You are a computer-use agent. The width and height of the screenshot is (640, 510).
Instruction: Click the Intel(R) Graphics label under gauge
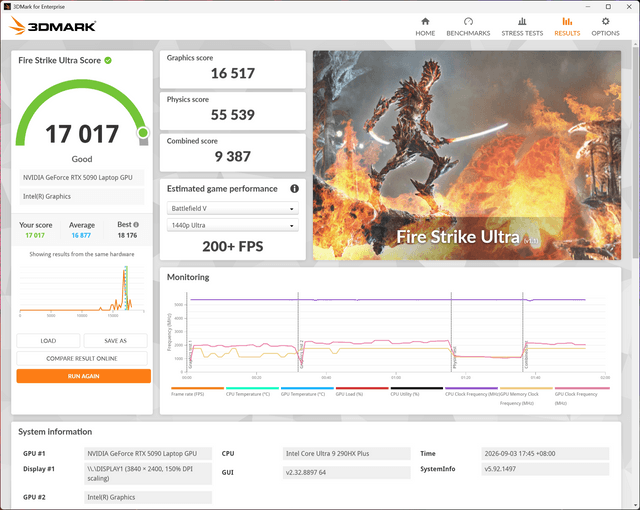[82, 196]
